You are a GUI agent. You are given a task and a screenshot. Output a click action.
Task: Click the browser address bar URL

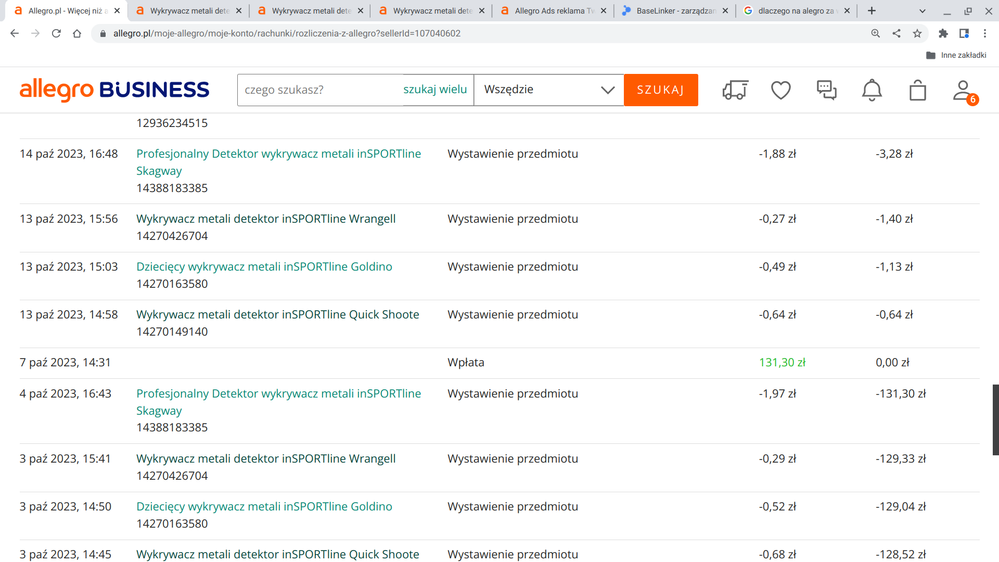[x=287, y=33]
